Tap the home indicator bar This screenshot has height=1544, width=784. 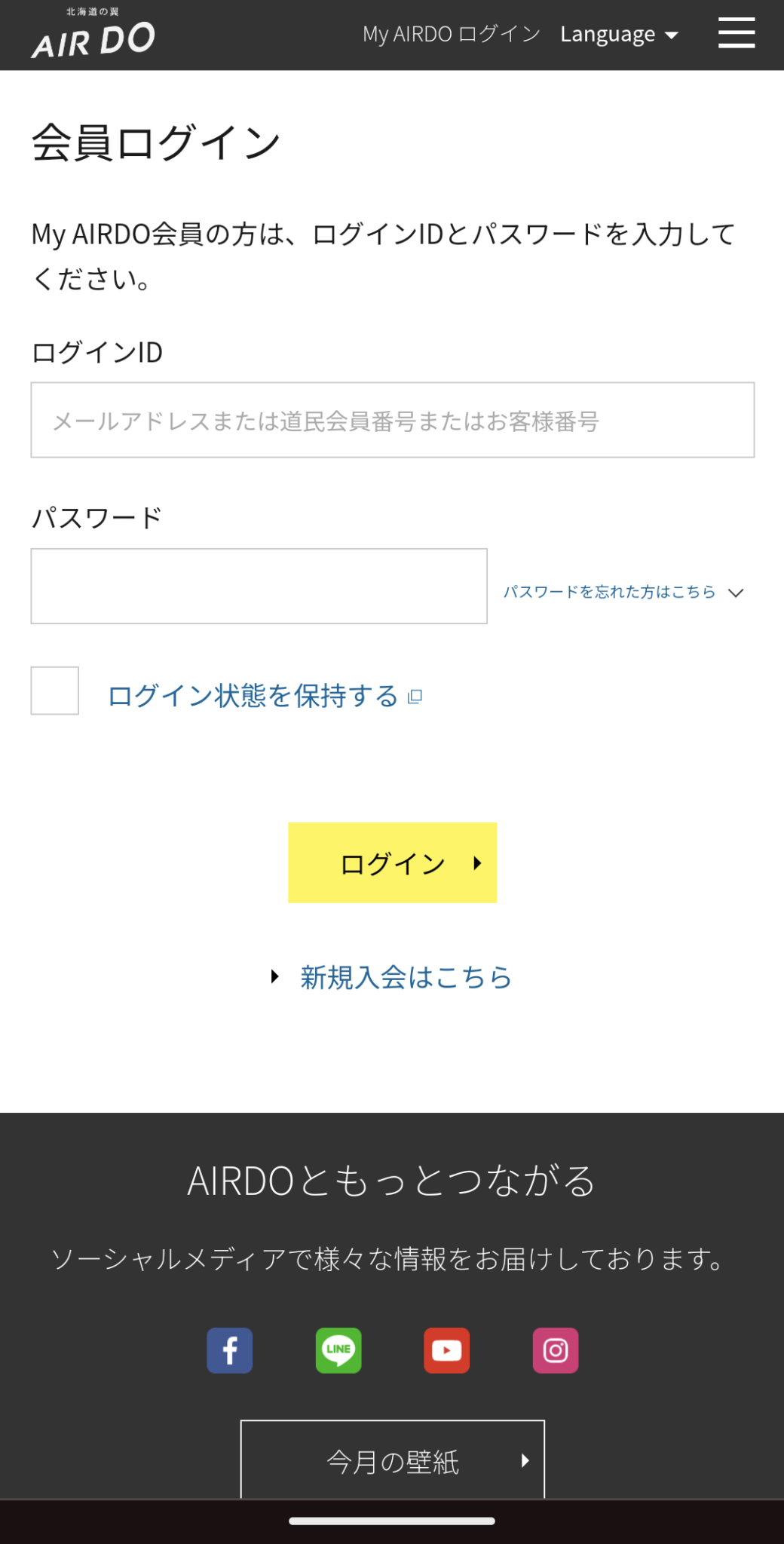point(392,1521)
